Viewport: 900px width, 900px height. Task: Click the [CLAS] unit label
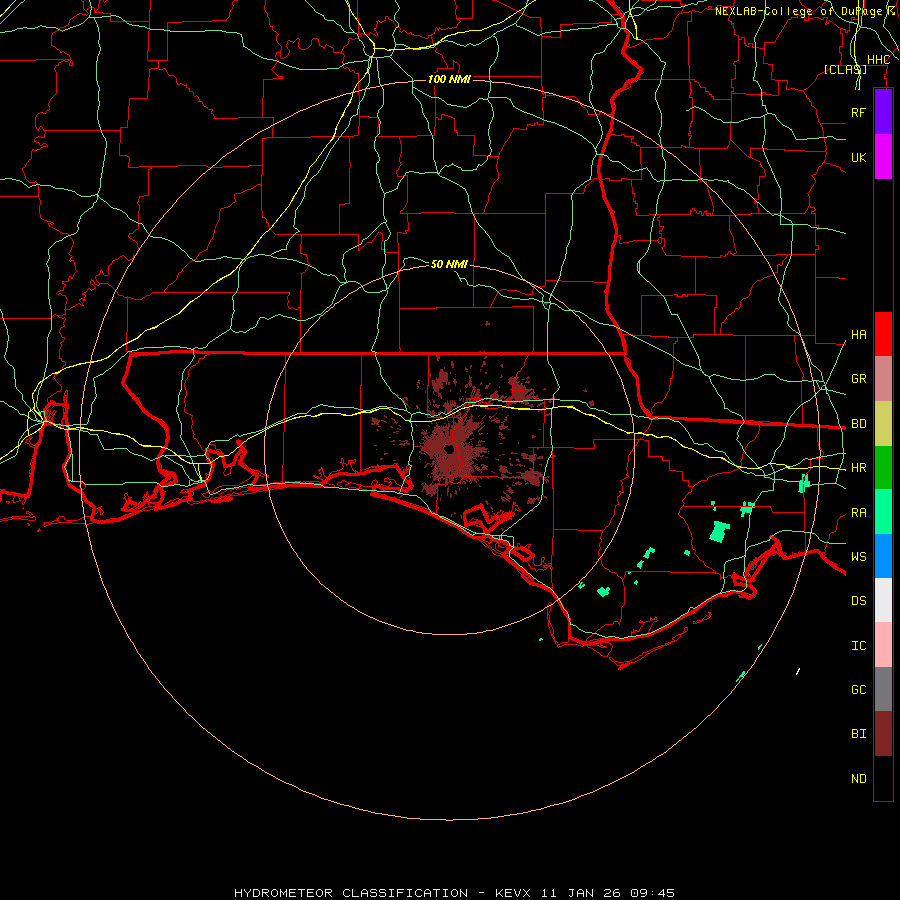point(845,69)
